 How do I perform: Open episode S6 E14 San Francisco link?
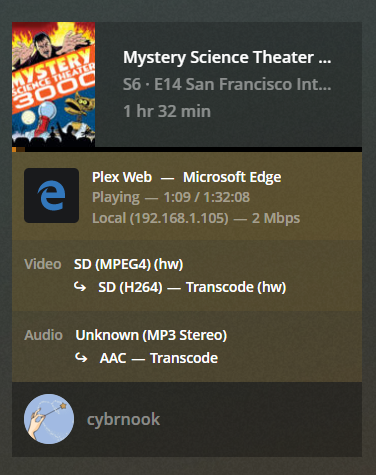pos(227,84)
